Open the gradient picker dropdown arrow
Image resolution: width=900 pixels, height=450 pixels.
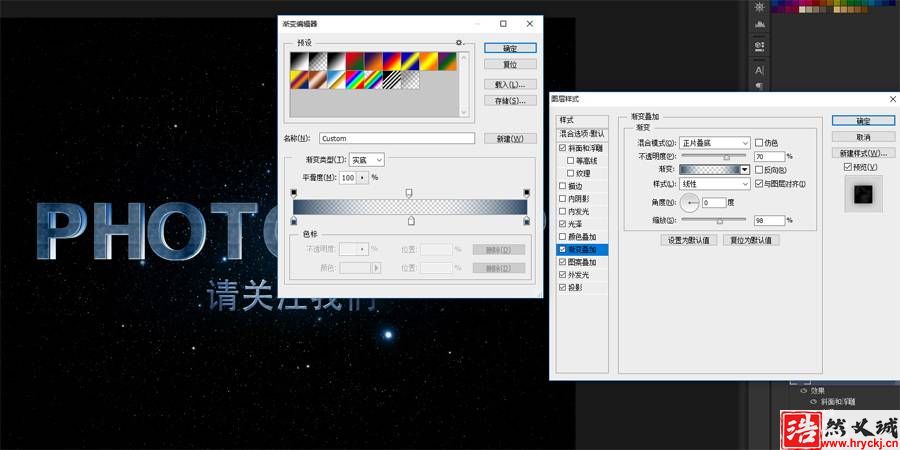[745, 170]
